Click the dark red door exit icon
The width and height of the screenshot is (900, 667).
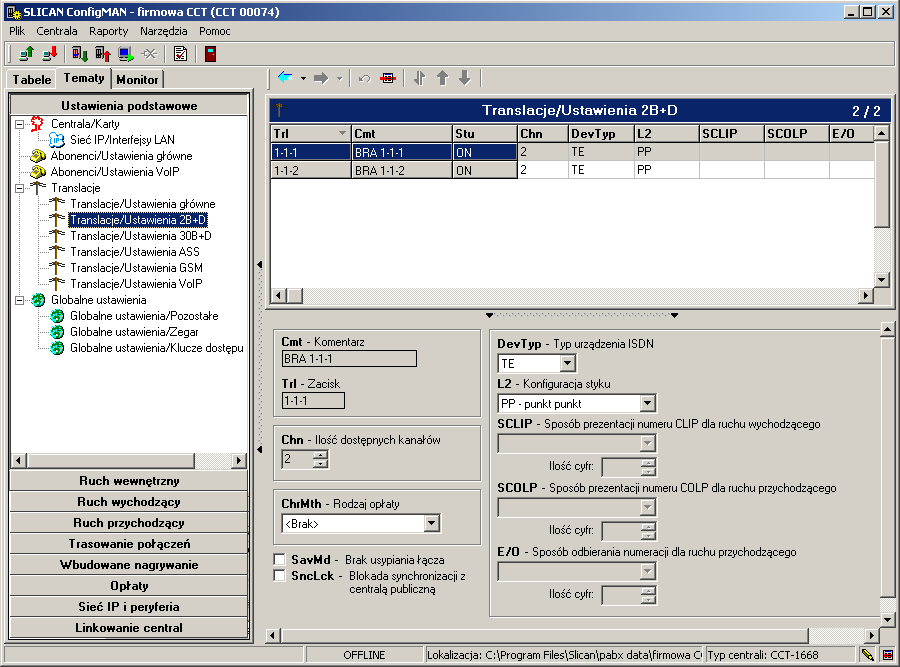click(211, 54)
